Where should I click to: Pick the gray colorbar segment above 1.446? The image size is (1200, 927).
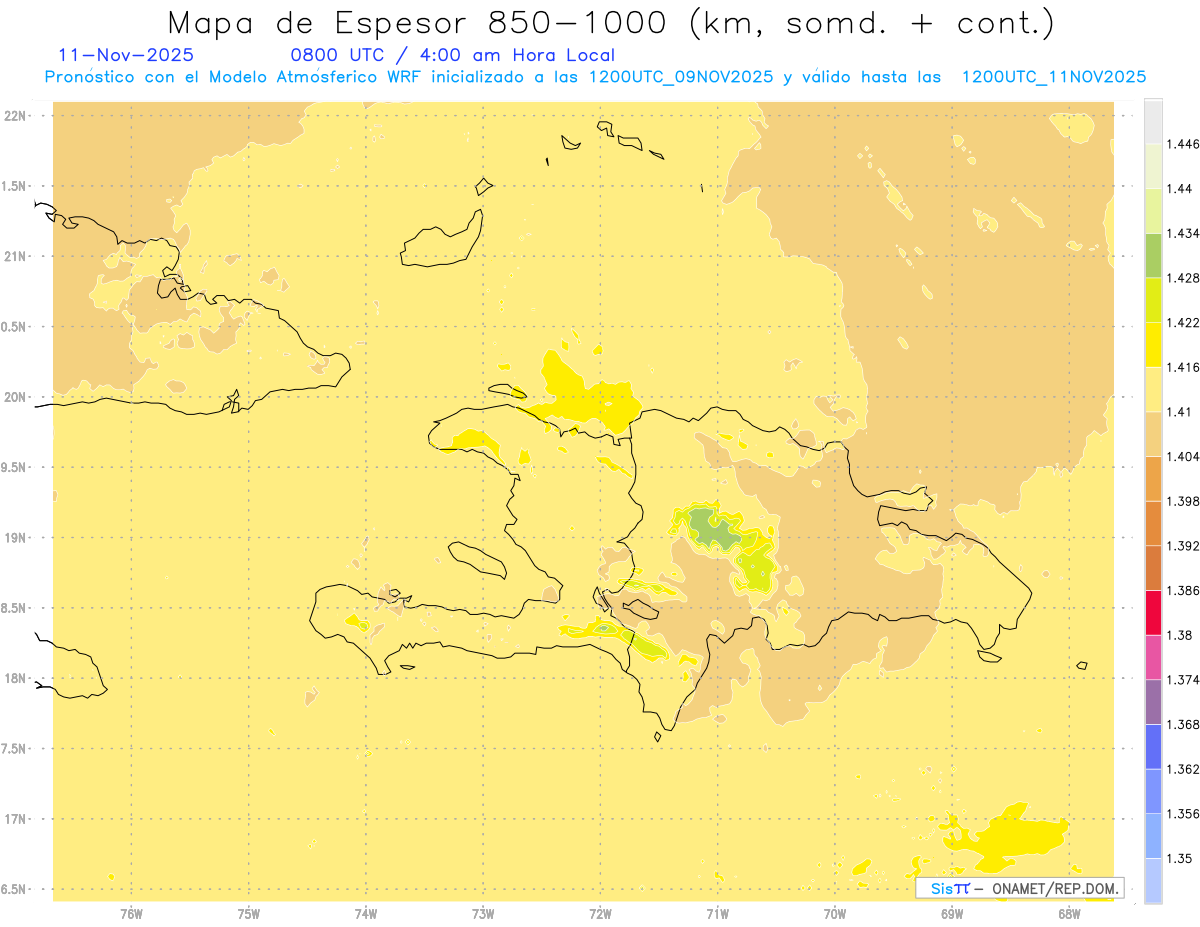(x=1153, y=121)
